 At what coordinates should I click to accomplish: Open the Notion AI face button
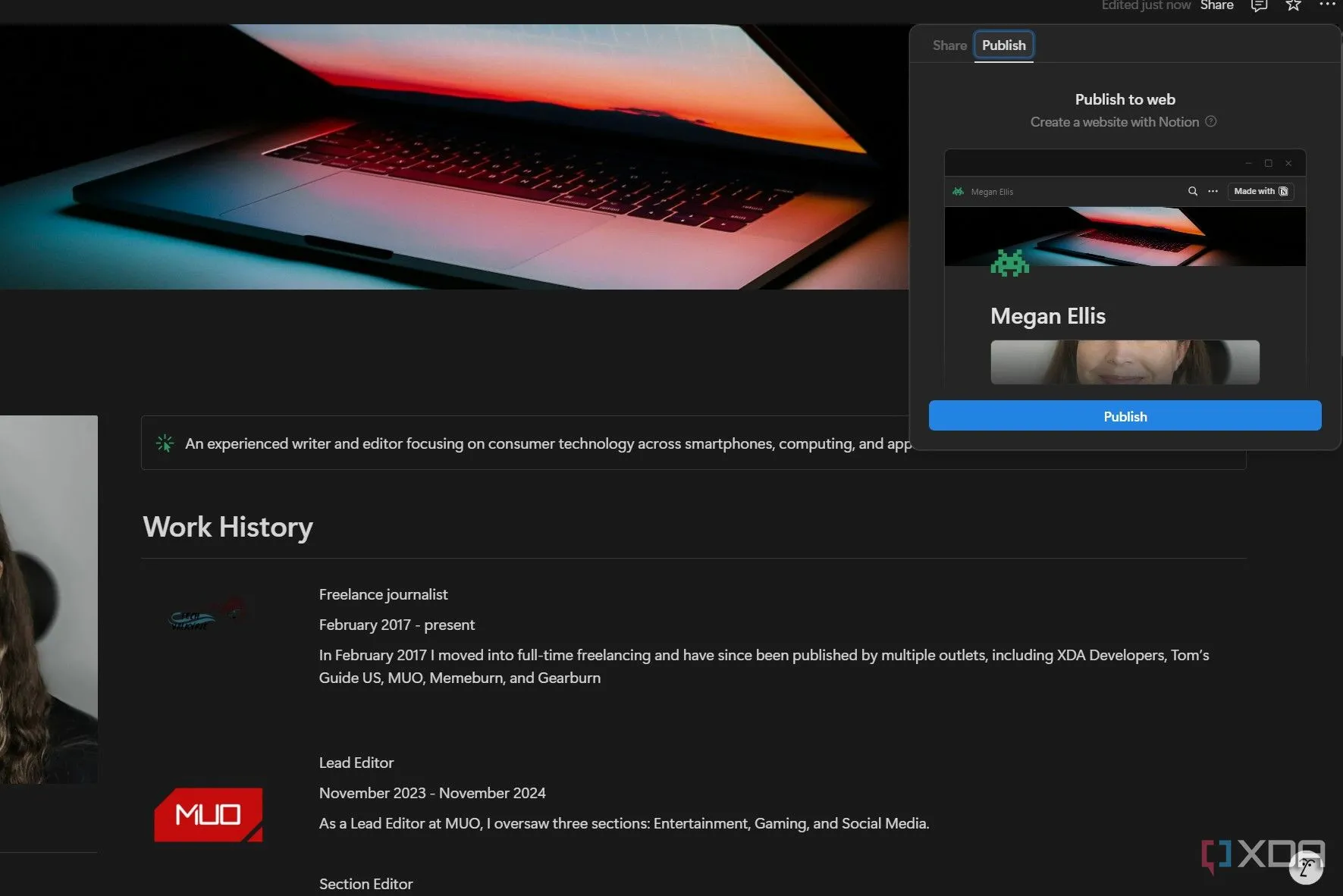pos(1306,868)
